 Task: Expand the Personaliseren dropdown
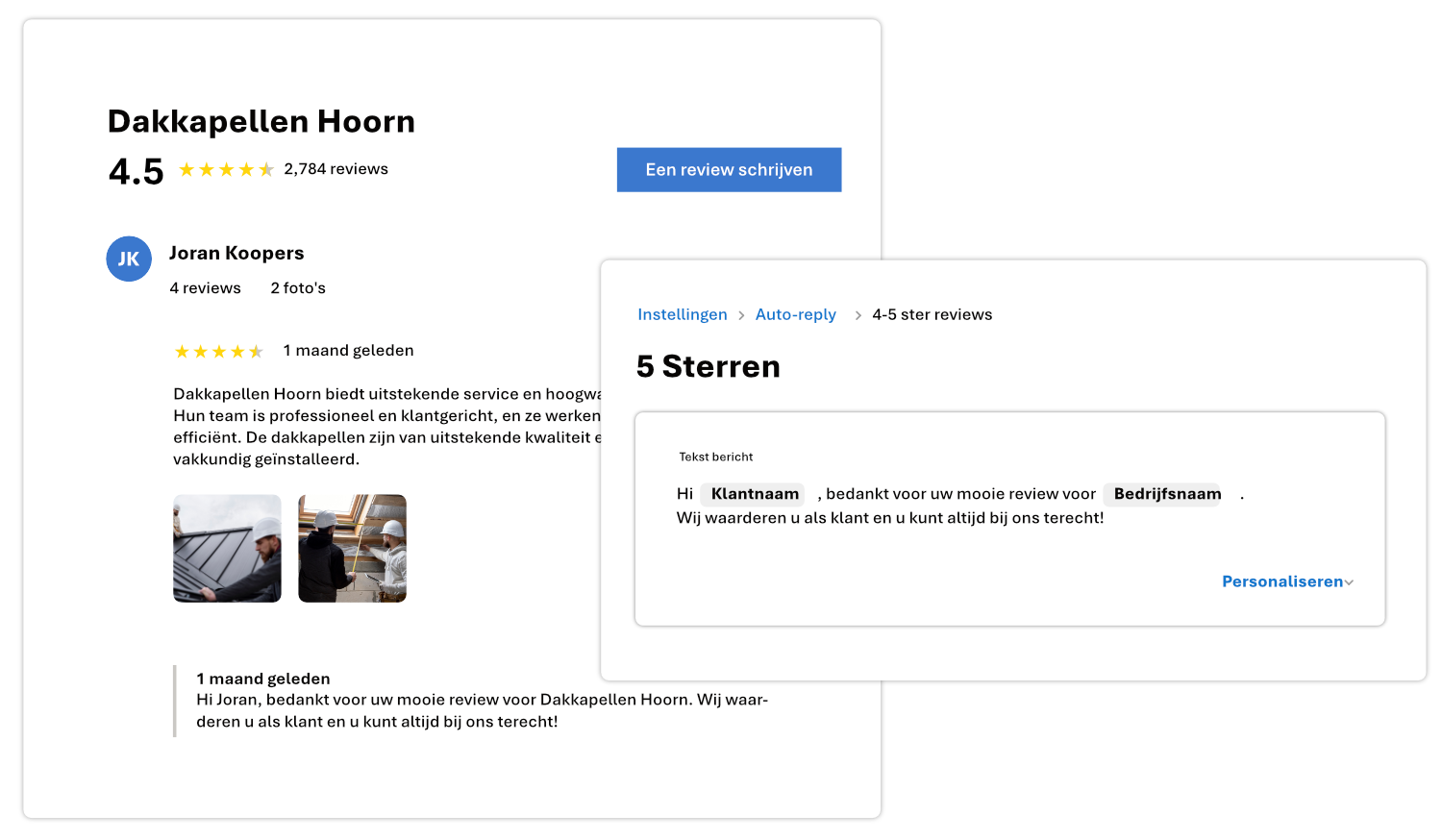[1281, 581]
